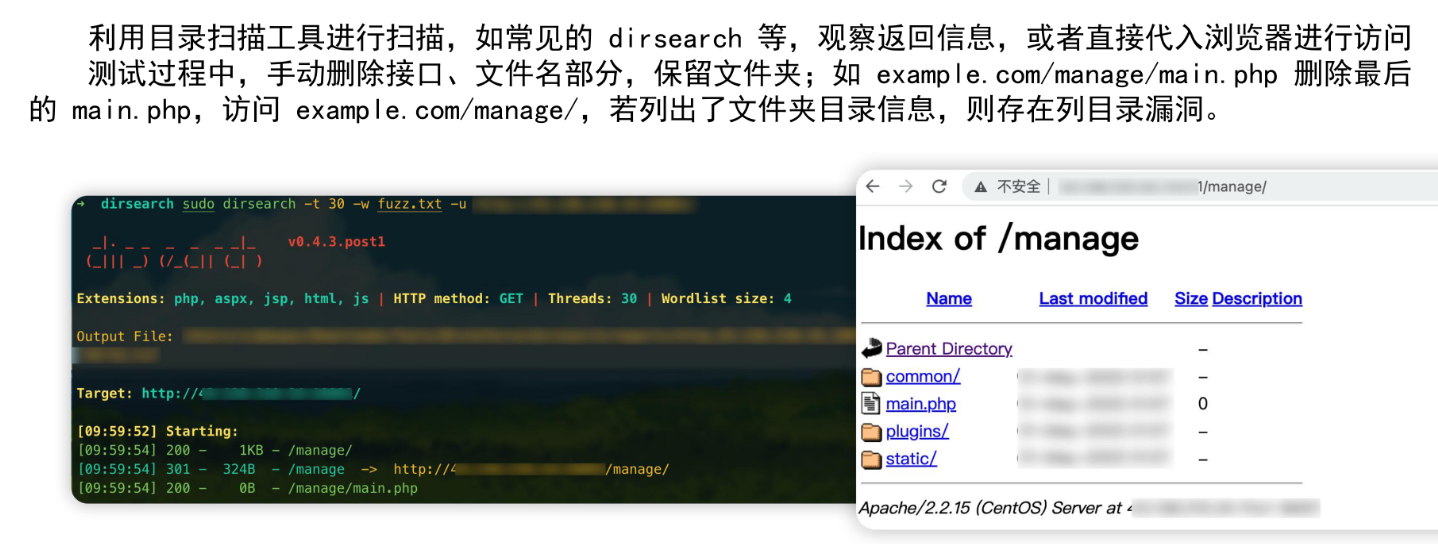Click the not-secure warning triangle icon
Viewport: 1438px width, 544px height.
(981, 187)
